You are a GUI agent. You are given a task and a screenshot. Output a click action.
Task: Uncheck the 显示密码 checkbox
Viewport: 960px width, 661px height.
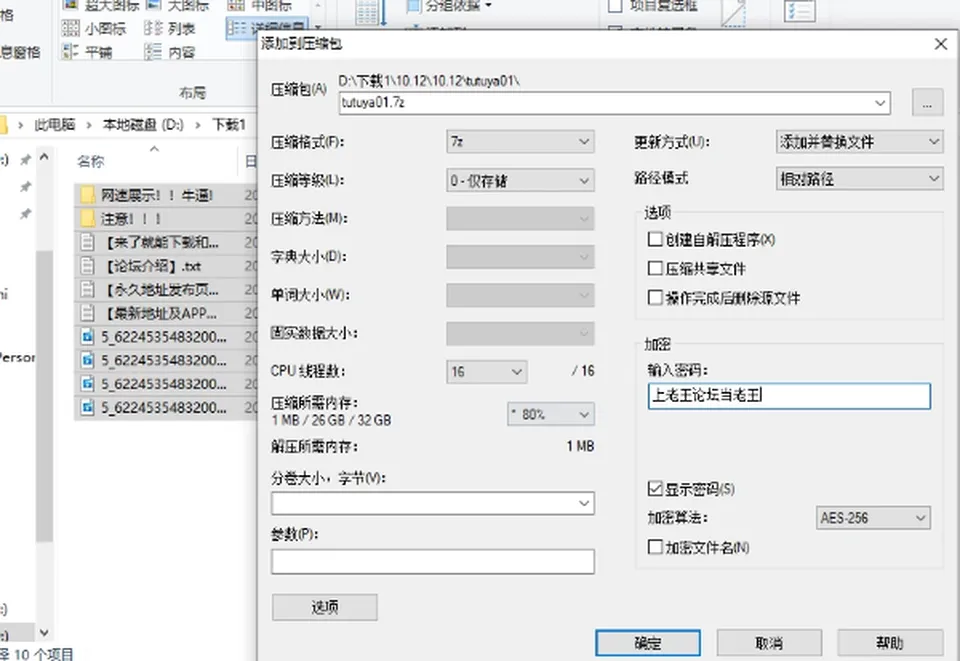(x=655, y=488)
